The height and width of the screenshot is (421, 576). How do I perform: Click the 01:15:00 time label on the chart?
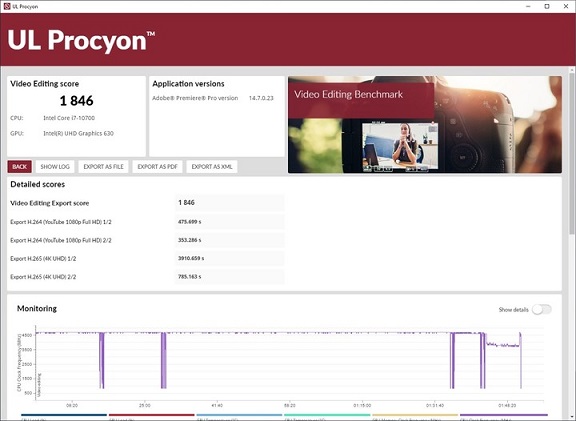point(362,406)
